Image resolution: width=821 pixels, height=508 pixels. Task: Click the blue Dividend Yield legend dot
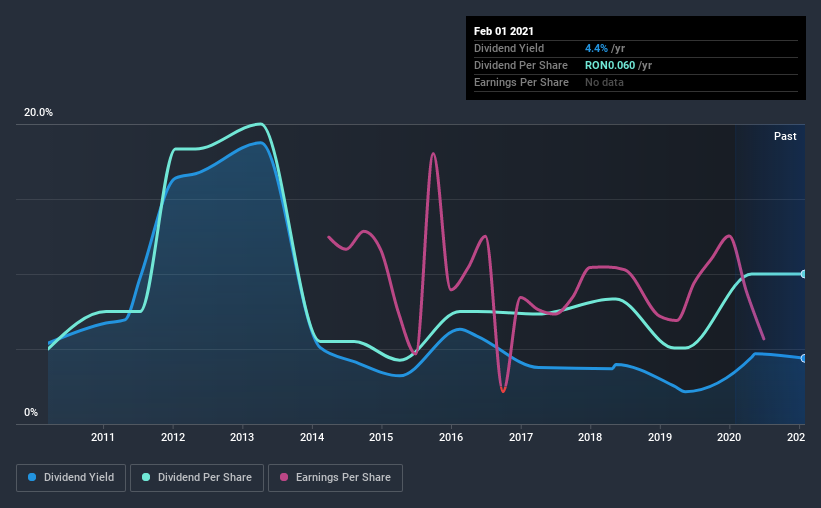coord(32,477)
